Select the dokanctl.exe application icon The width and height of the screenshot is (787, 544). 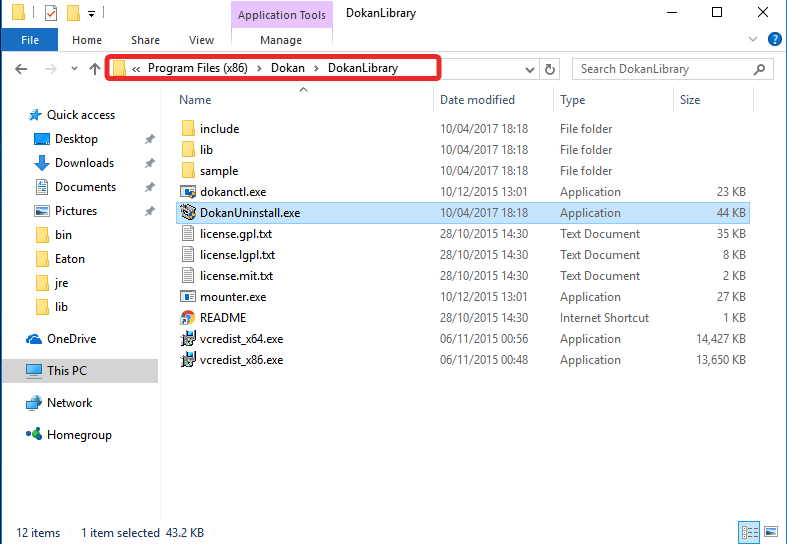[188, 192]
